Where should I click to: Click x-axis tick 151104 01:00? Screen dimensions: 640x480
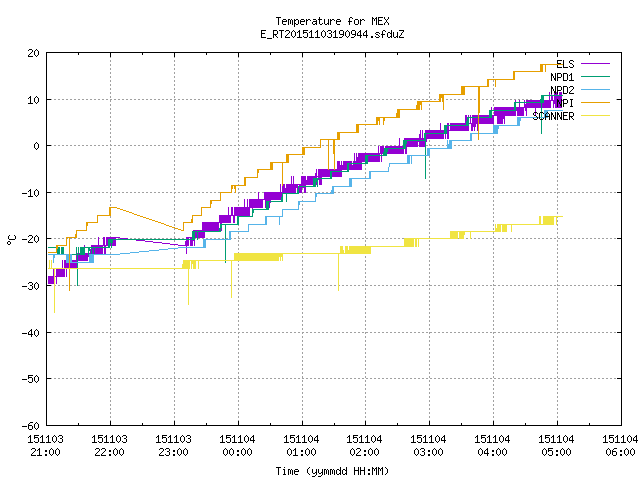[302, 446]
